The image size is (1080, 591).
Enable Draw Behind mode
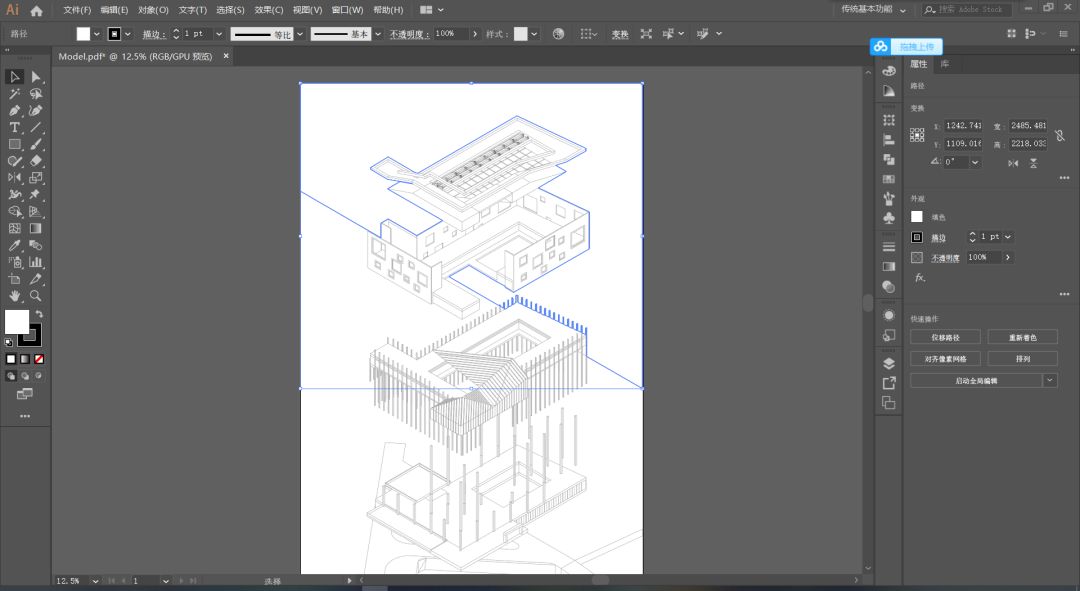coord(25,376)
